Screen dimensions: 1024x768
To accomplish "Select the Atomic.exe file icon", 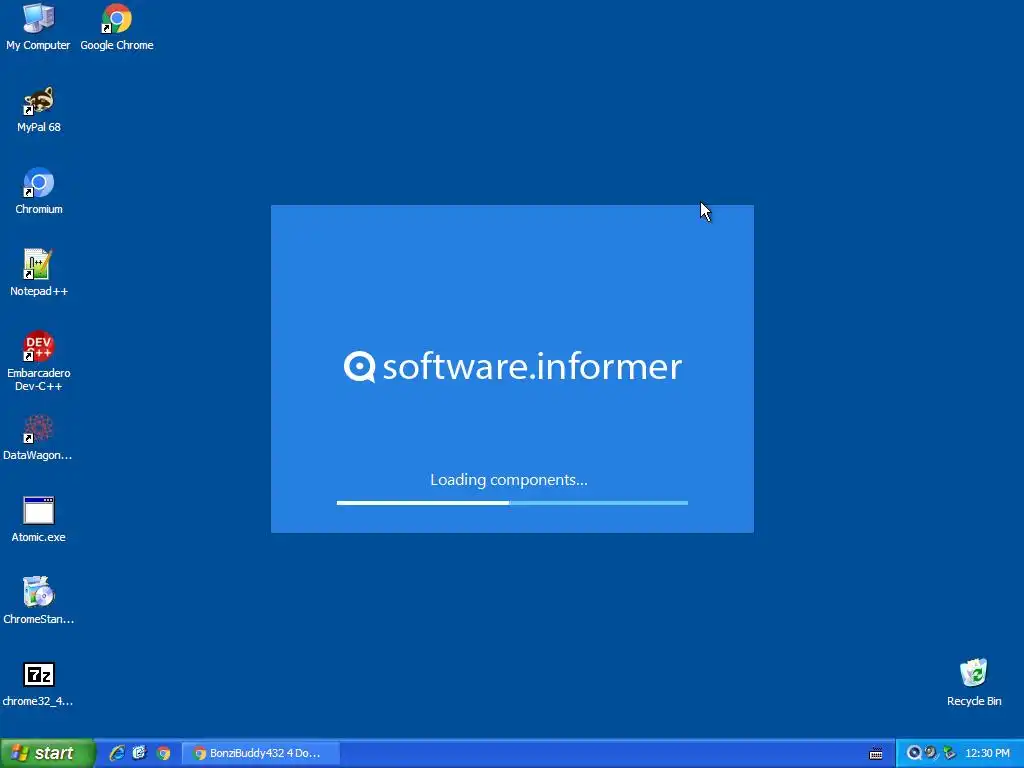I will point(39,520).
